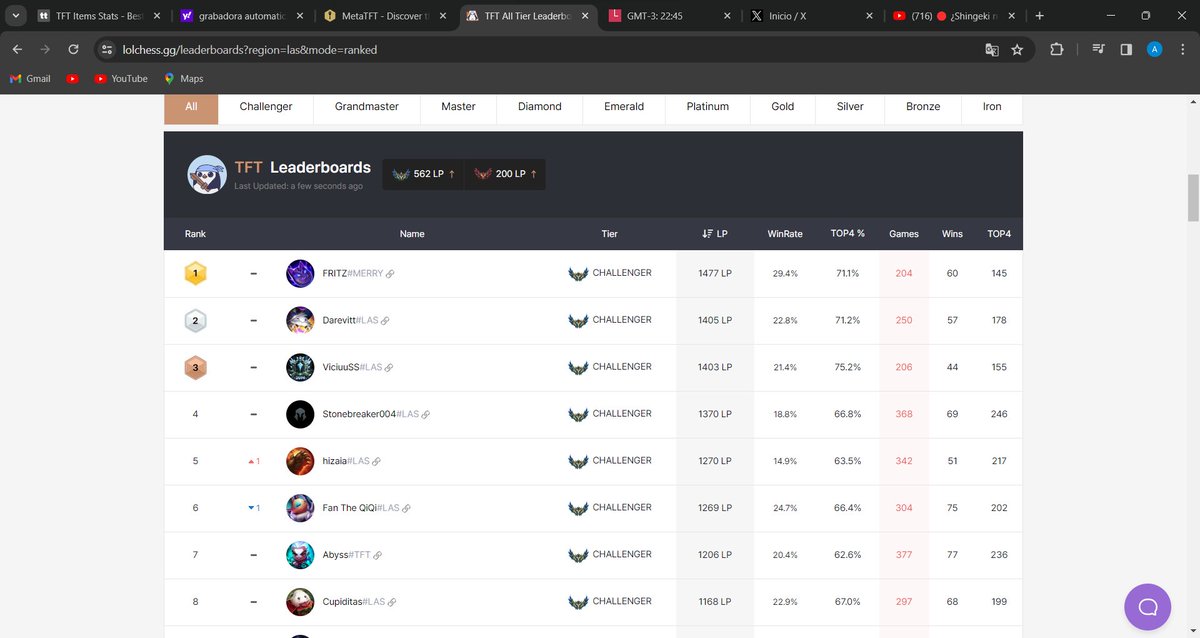The image size is (1200, 638).
Task: Click the translate page icon
Action: (992, 49)
